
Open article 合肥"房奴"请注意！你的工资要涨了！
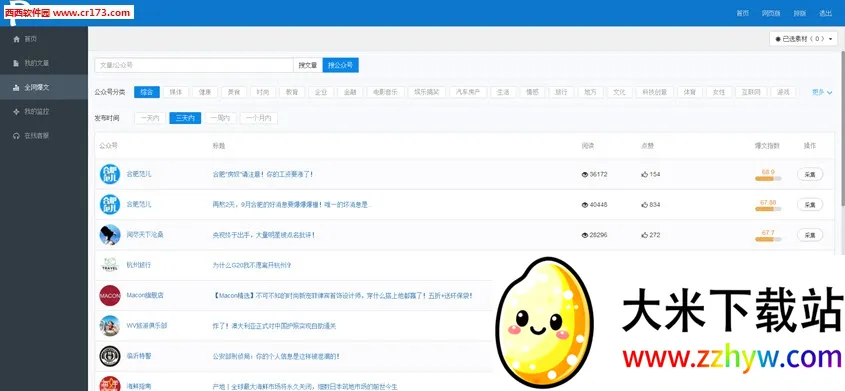(x=263, y=174)
